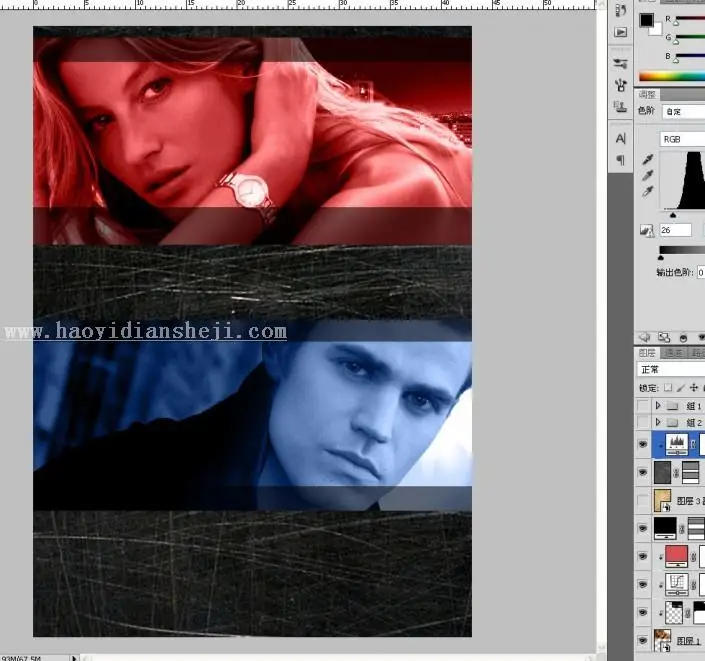Open the Levels preset dropdown 自定

(683, 112)
